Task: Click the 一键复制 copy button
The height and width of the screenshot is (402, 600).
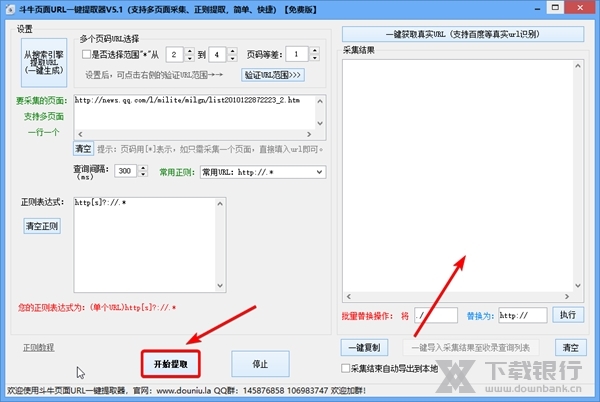Action: tap(364, 347)
